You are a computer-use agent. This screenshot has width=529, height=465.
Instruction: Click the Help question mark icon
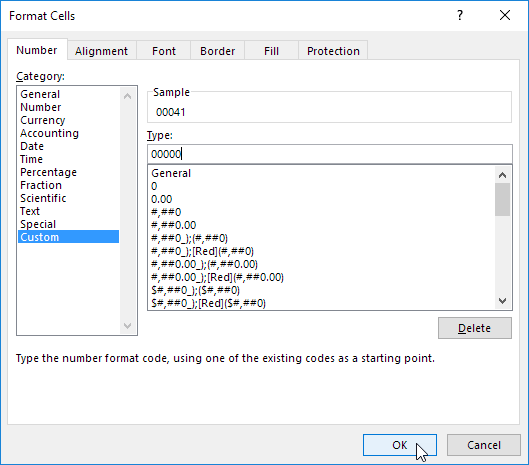click(460, 15)
